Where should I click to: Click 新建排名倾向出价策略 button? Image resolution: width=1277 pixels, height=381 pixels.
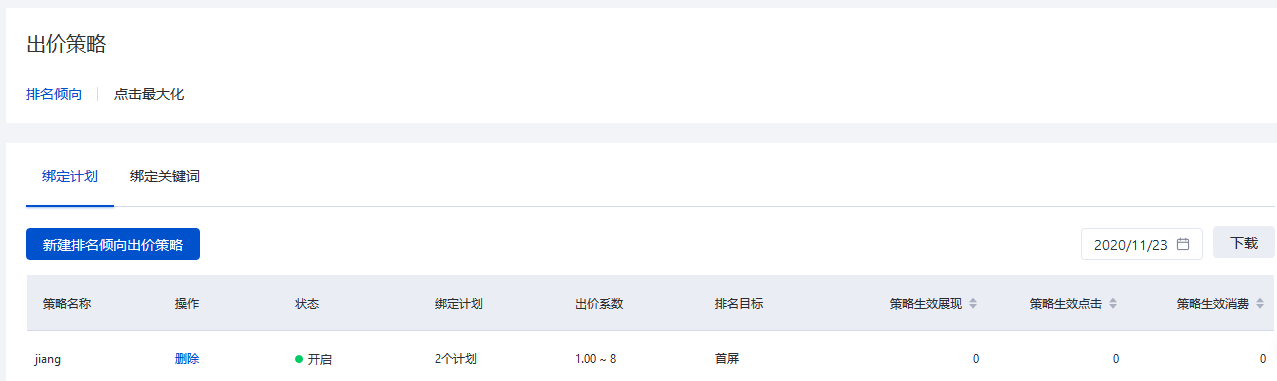tap(113, 244)
